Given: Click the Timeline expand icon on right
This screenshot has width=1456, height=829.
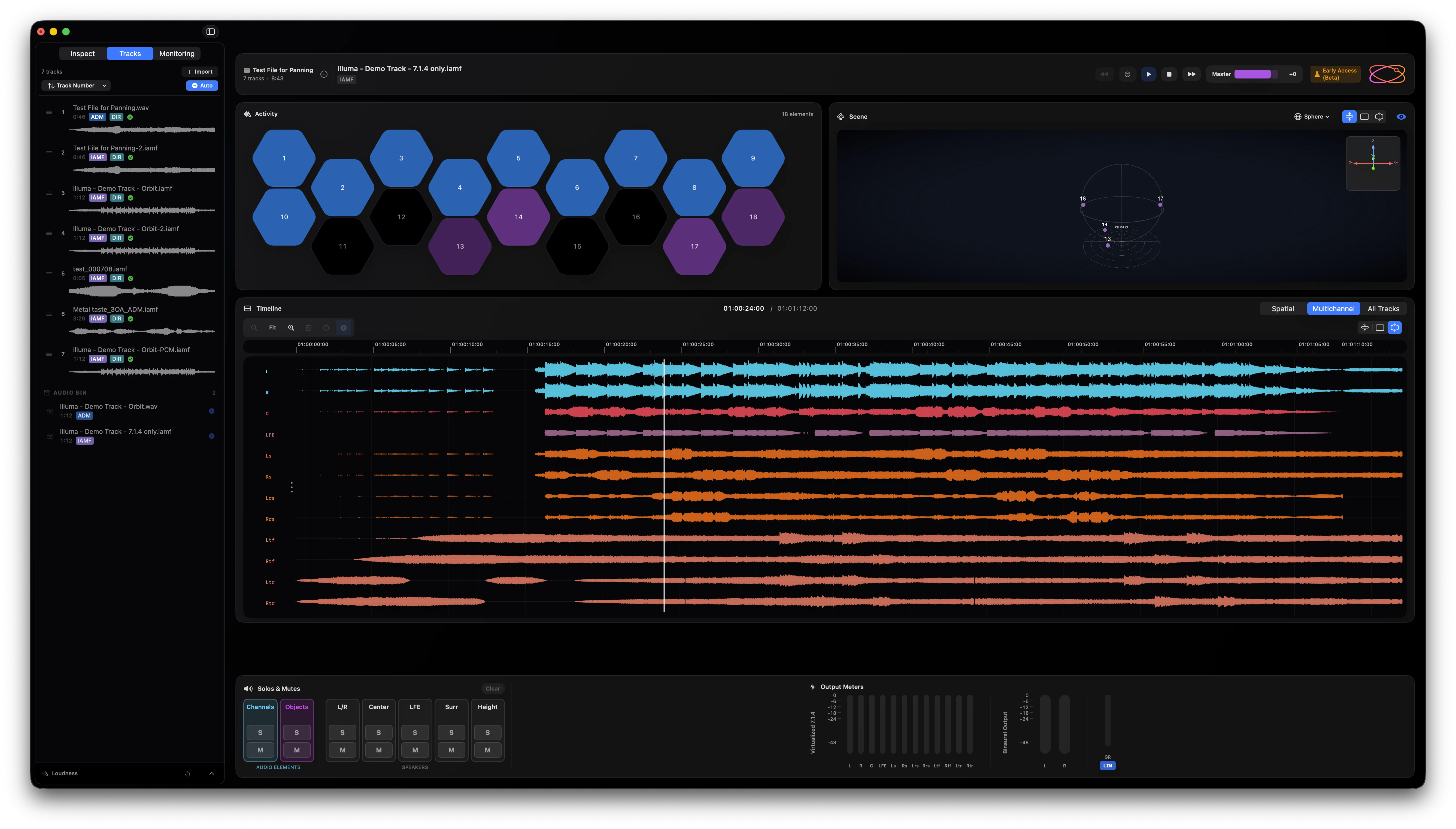Looking at the screenshot, I should [x=1394, y=327].
